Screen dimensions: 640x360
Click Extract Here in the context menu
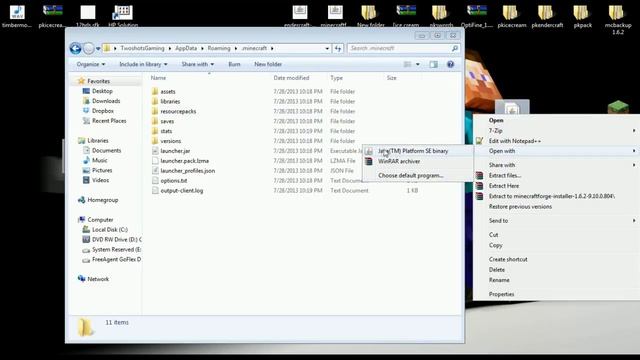point(504,186)
